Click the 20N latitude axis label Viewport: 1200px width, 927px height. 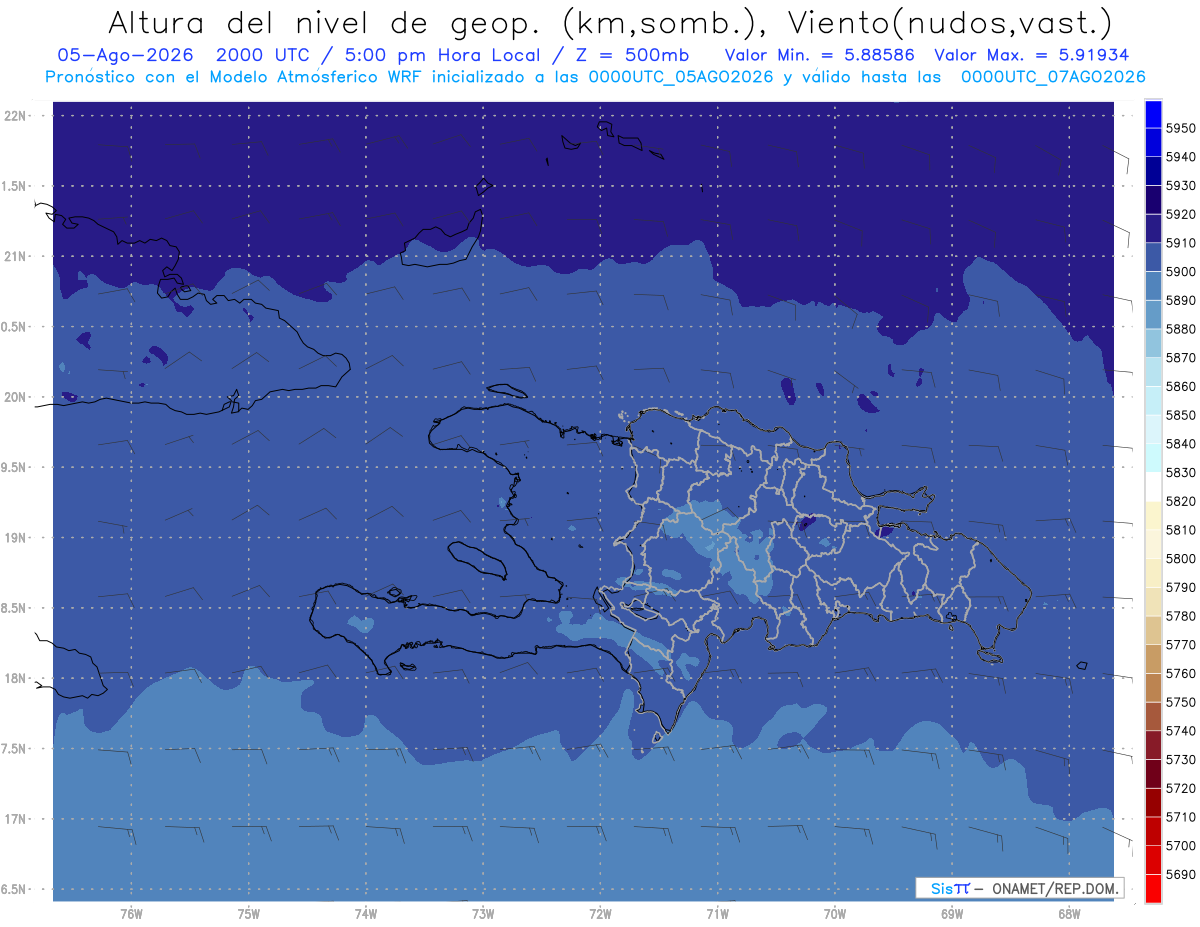click(x=16, y=397)
